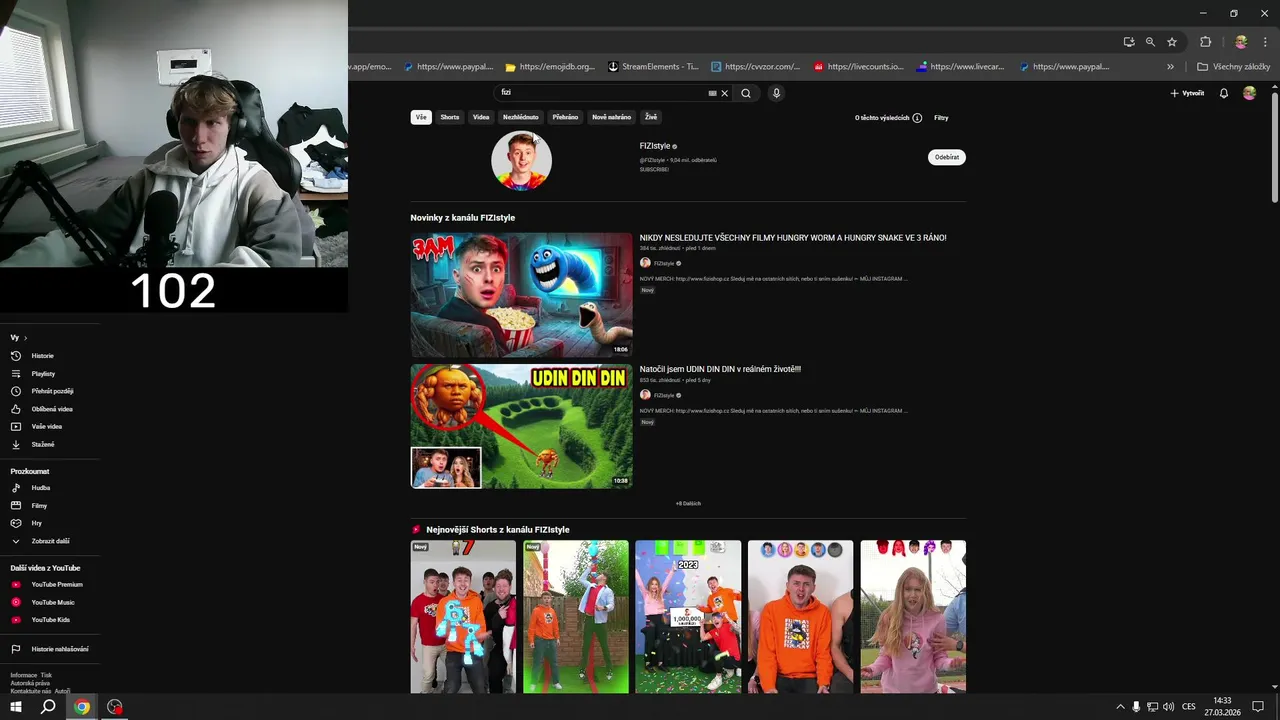Open Hudba in Prozkoumat section
The image size is (1280, 720).
40,488
